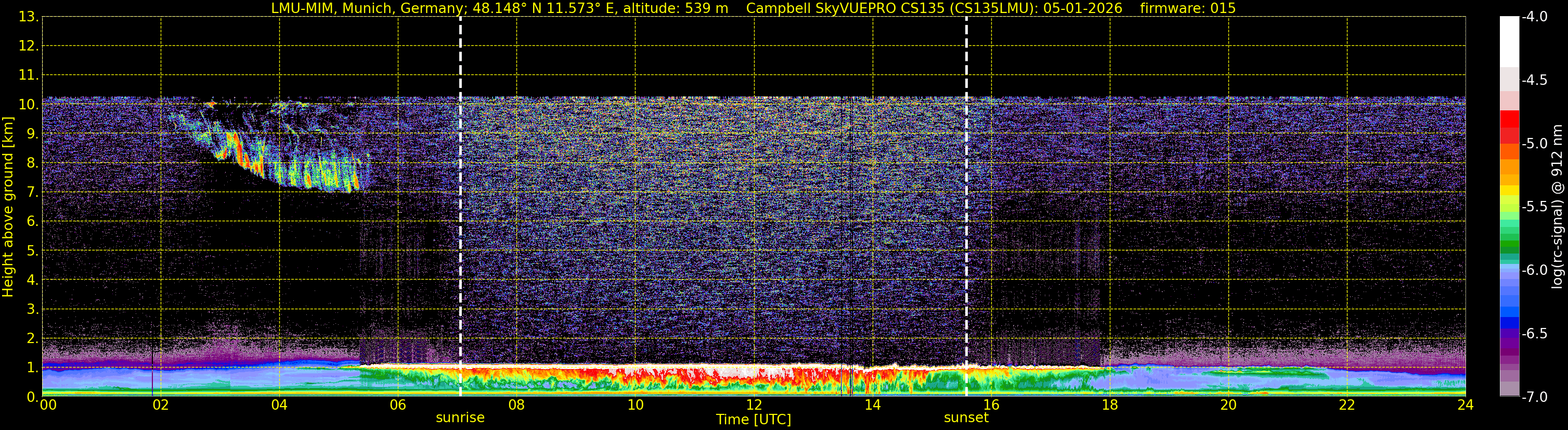Click the '06' time-axis tick label
The width and height of the screenshot is (1568, 430).
coord(398,405)
